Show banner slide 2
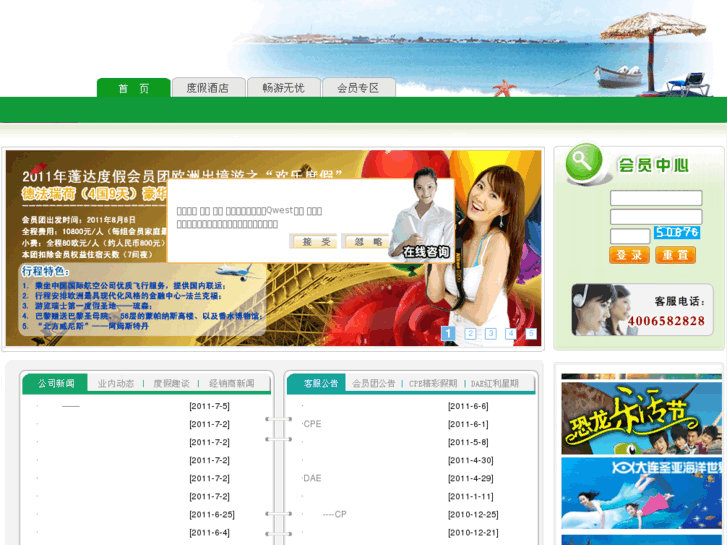This screenshot has width=727, height=545. 470,333
